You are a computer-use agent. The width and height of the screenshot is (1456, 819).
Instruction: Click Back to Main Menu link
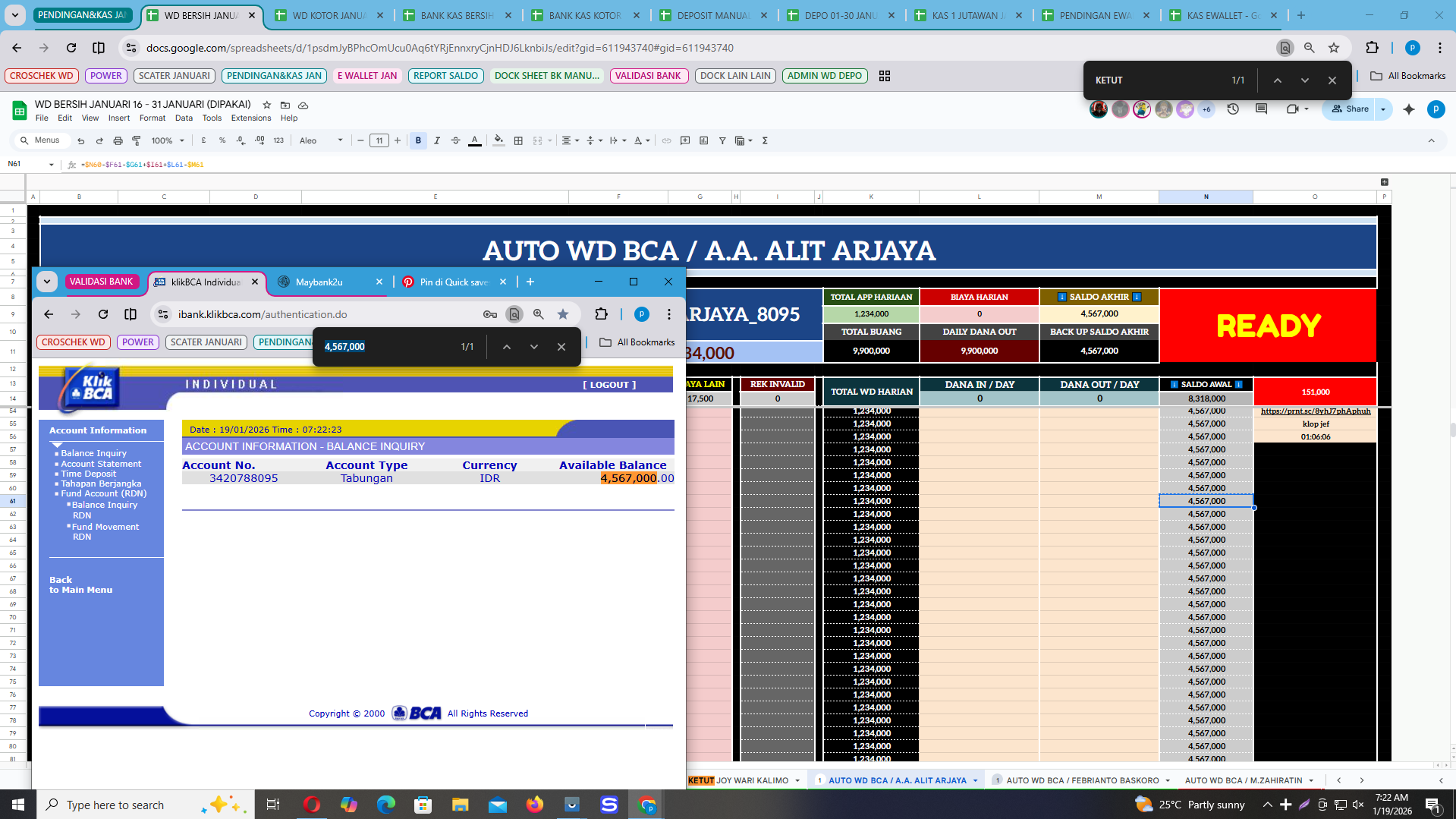point(80,584)
